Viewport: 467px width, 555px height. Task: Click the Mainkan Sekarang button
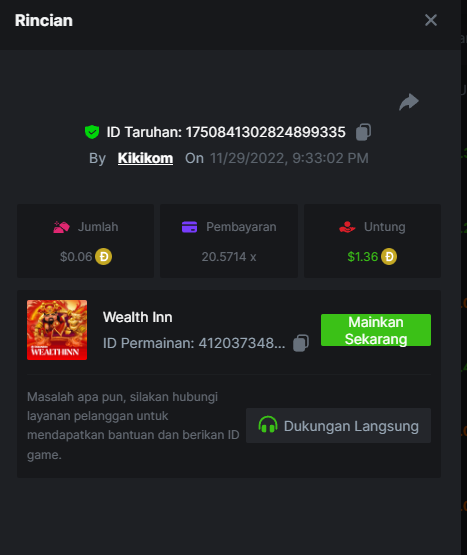tap(376, 330)
